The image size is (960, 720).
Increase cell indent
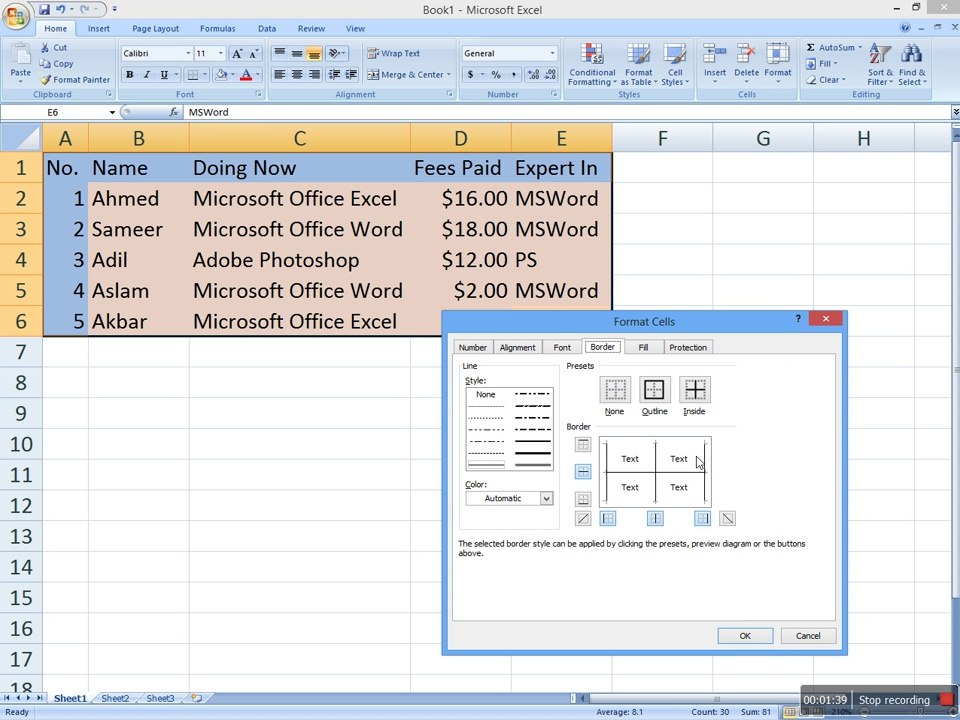(351, 75)
